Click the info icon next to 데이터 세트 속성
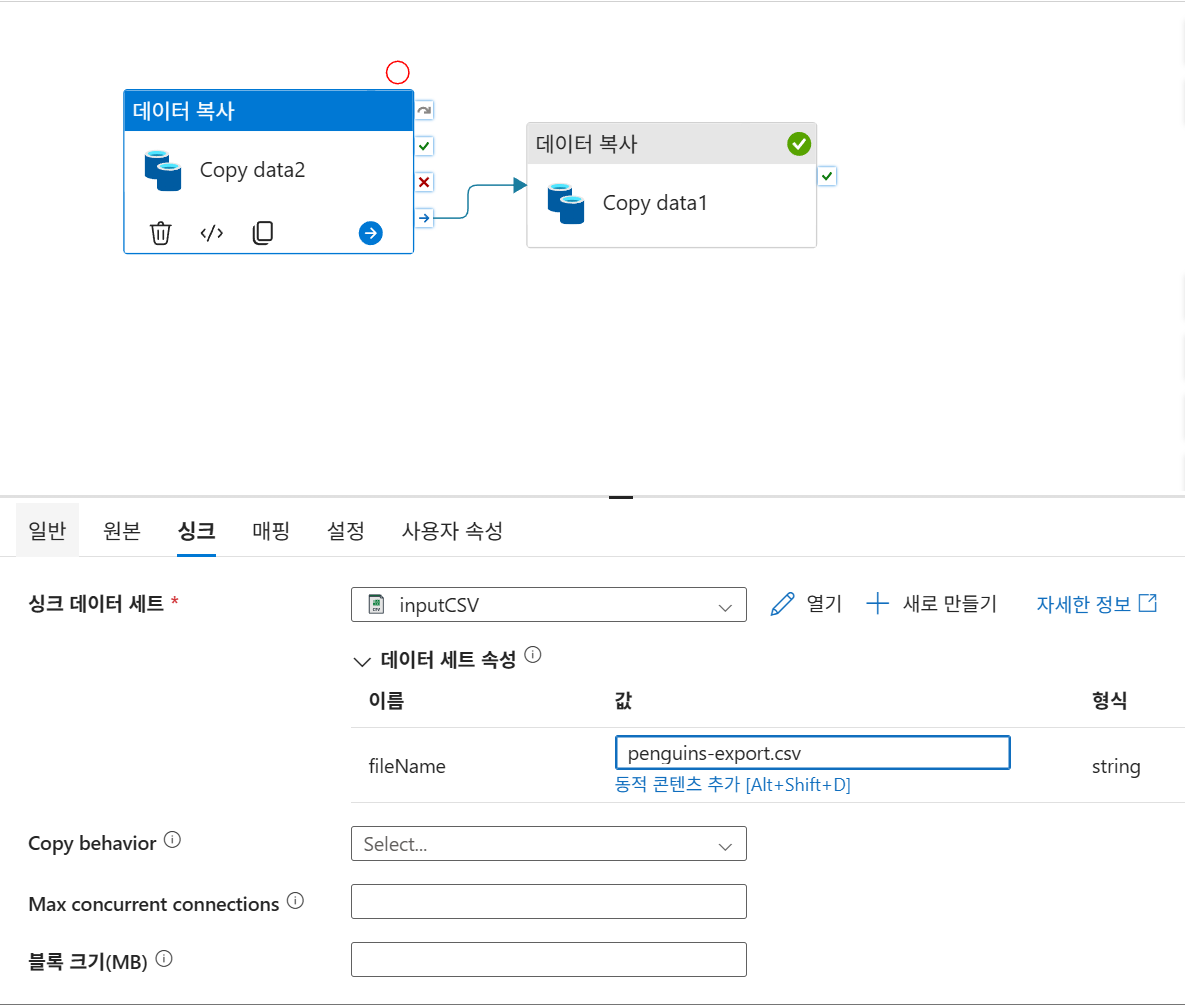This screenshot has width=1185, height=1005. tap(533, 655)
